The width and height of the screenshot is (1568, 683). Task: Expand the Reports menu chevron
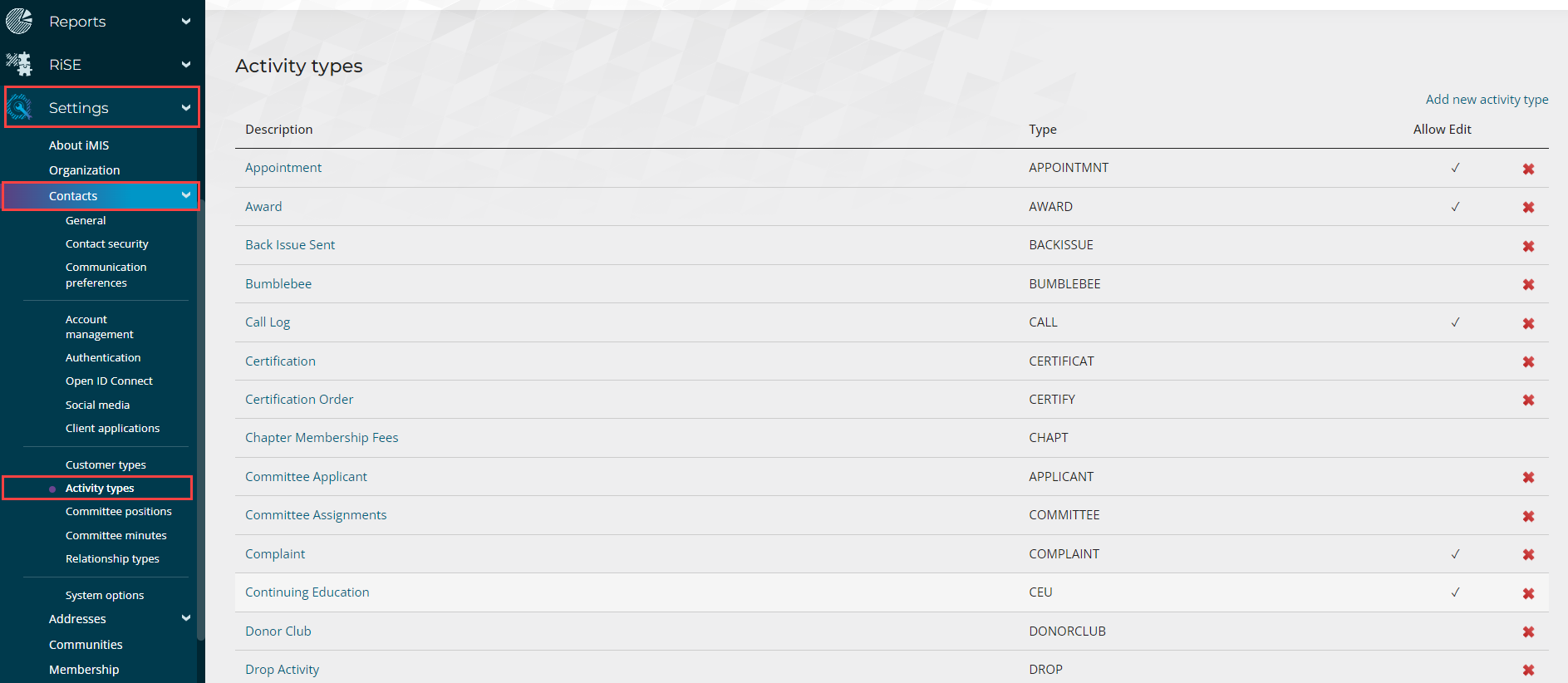(186, 22)
